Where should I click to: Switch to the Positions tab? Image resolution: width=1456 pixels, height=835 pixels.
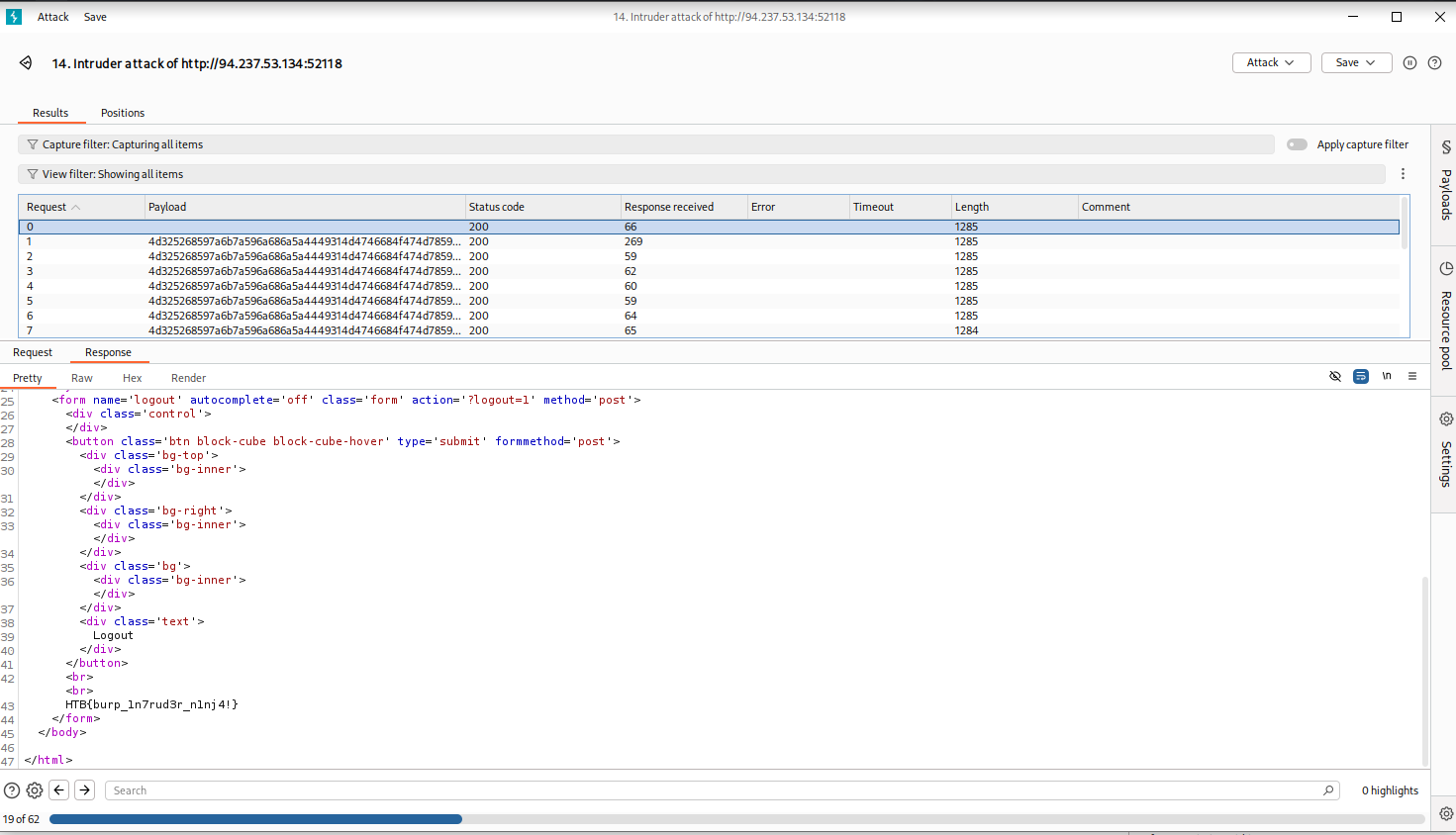[x=123, y=113]
